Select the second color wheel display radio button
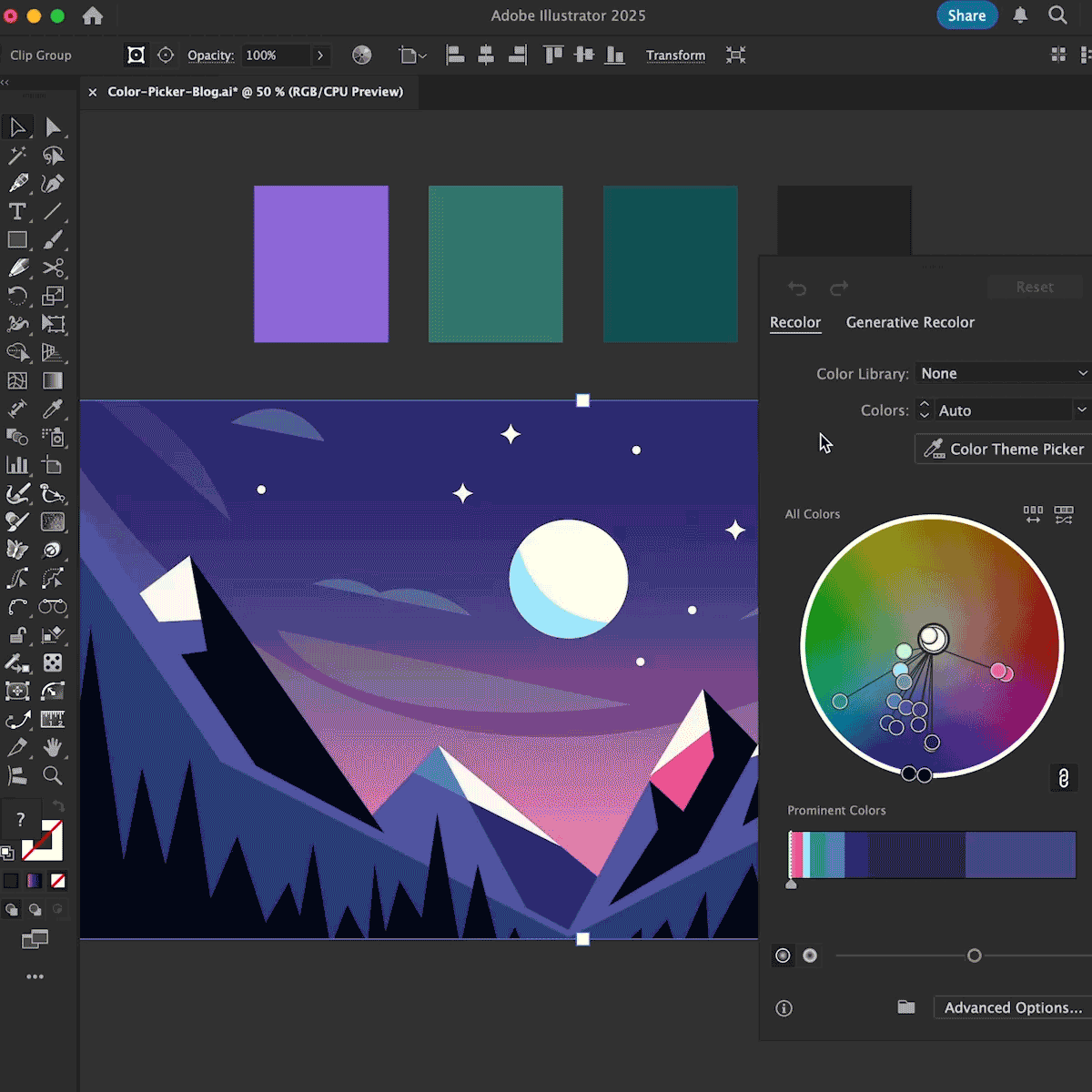The width and height of the screenshot is (1092, 1092). [x=810, y=955]
